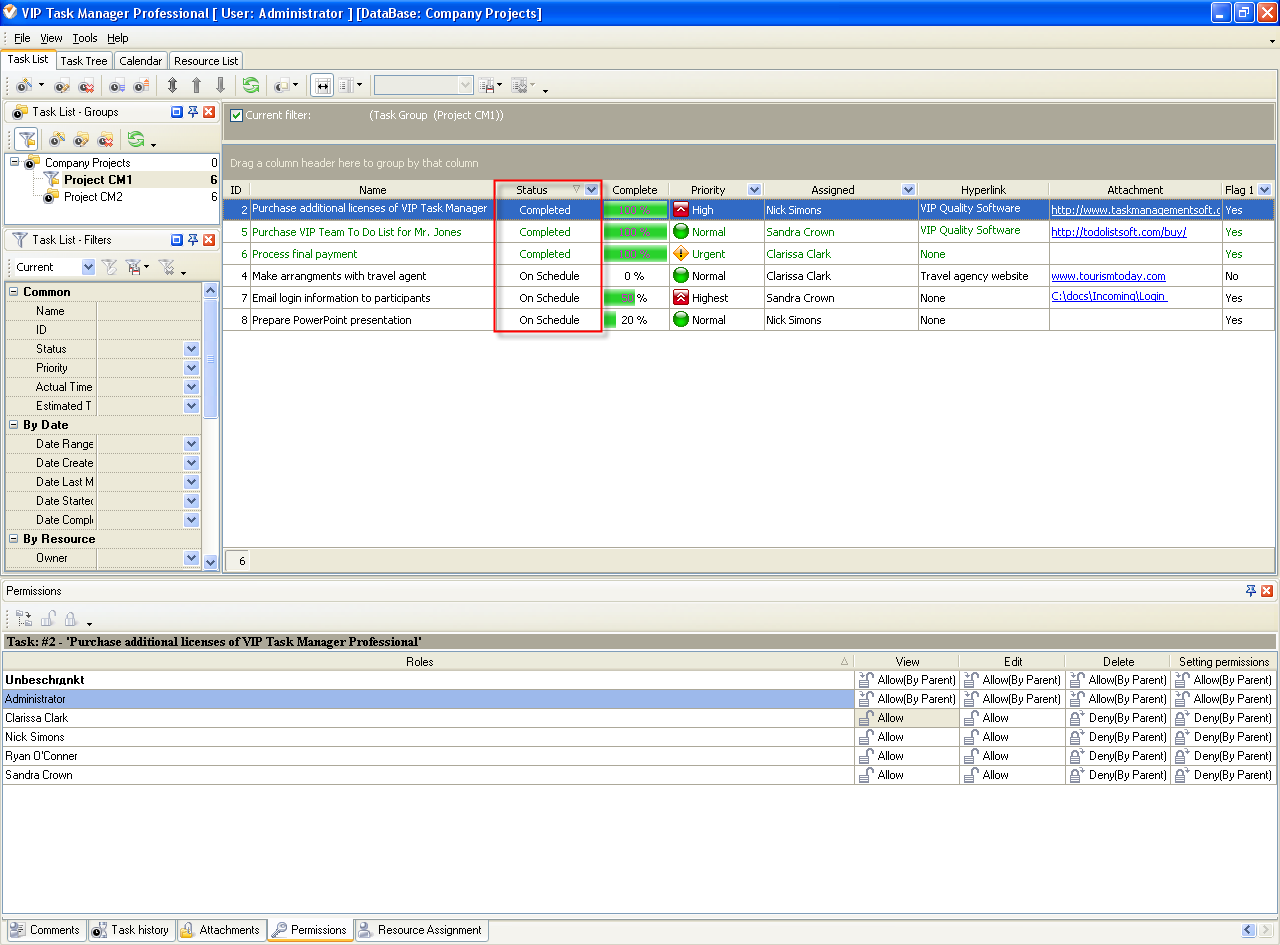The image size is (1280, 945).
Task: Uncheck the Current filter checkbox
Action: coord(236,115)
